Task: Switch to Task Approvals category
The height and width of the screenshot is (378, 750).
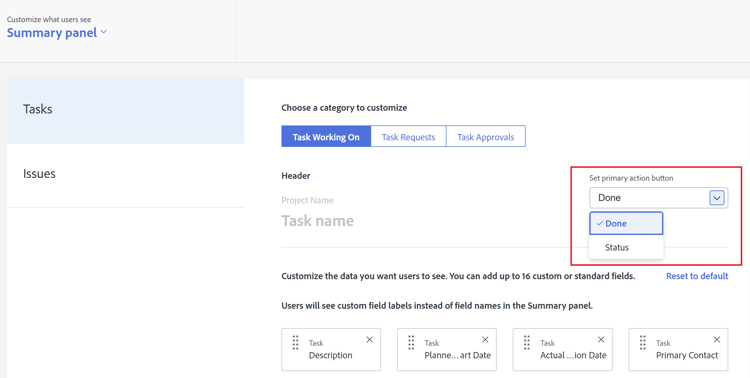Action: coord(485,137)
